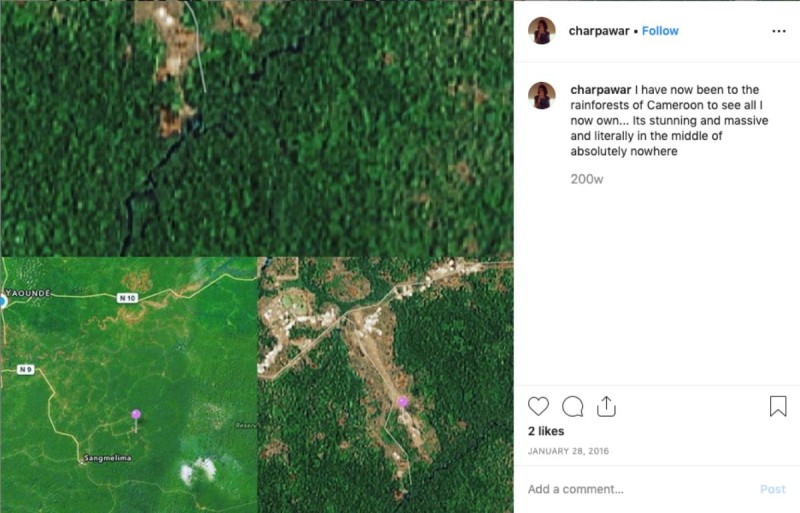
Task: Click charpawar username in the caption
Action: pyautogui.click(x=601, y=90)
